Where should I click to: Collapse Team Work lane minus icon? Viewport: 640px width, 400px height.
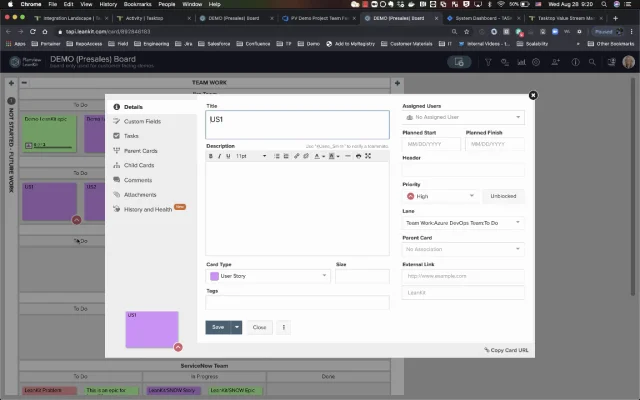point(24,82)
